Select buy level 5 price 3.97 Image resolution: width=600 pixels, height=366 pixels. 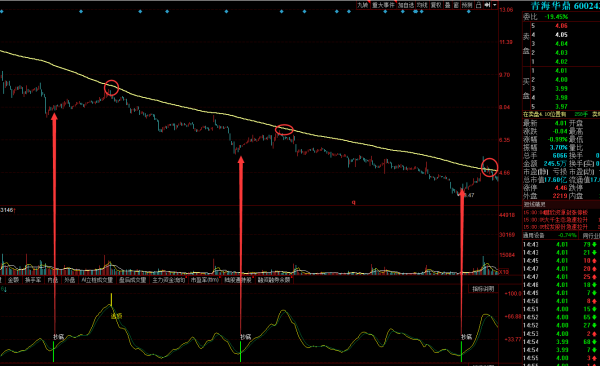(561, 107)
